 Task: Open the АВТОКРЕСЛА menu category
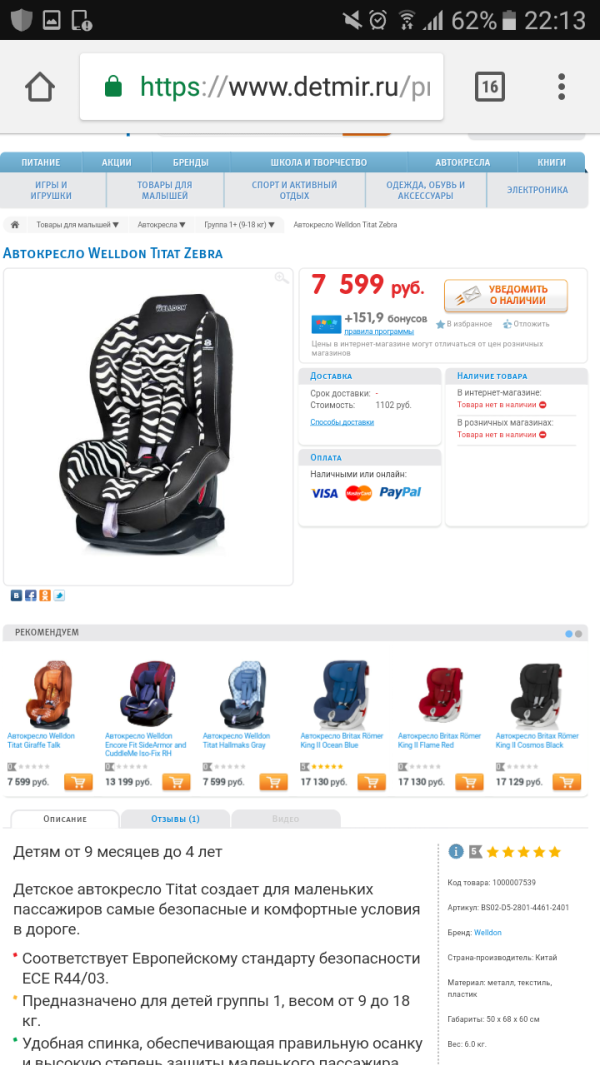coord(463,163)
